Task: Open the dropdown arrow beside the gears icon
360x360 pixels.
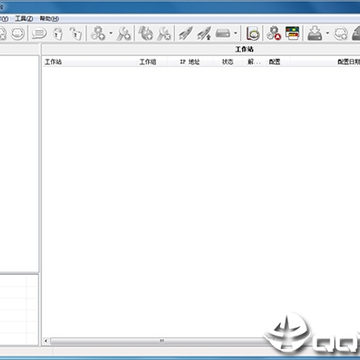Action: point(111,33)
